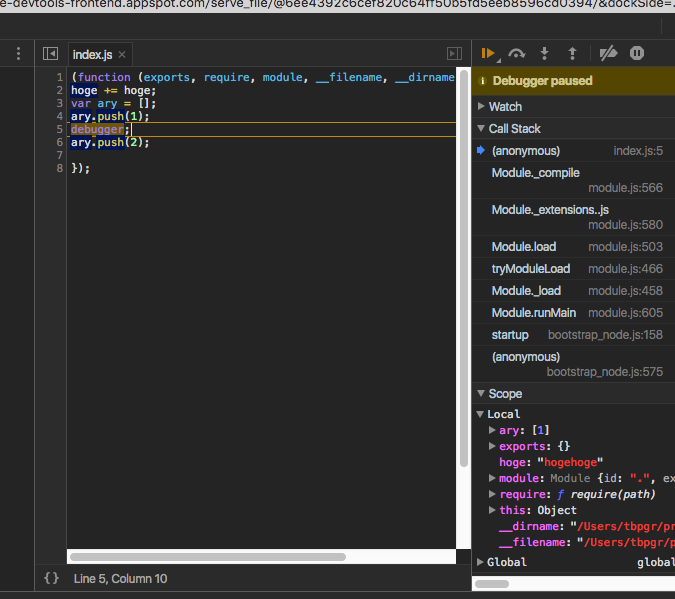Open the index.js:5 source link
This screenshot has height=599, width=675.
point(638,151)
